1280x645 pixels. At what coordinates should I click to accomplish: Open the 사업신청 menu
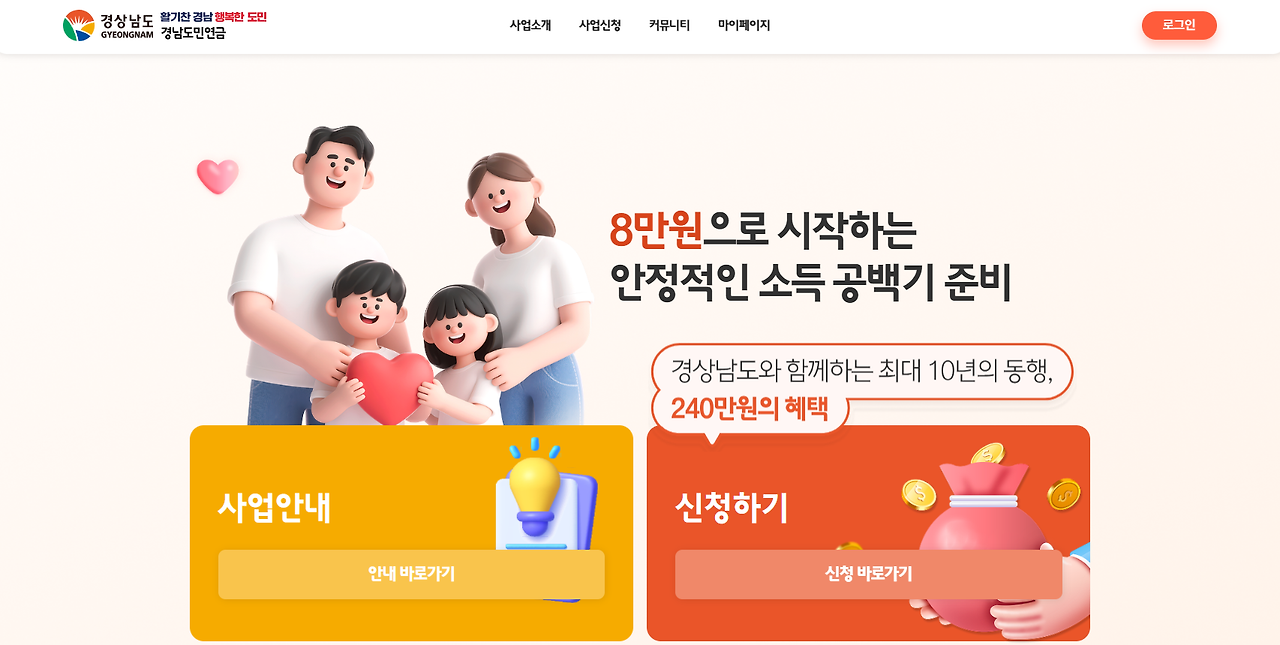click(600, 25)
